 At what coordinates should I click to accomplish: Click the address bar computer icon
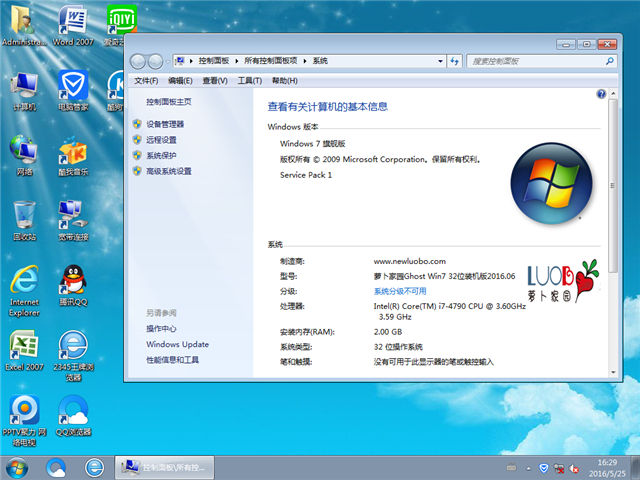tap(180, 61)
